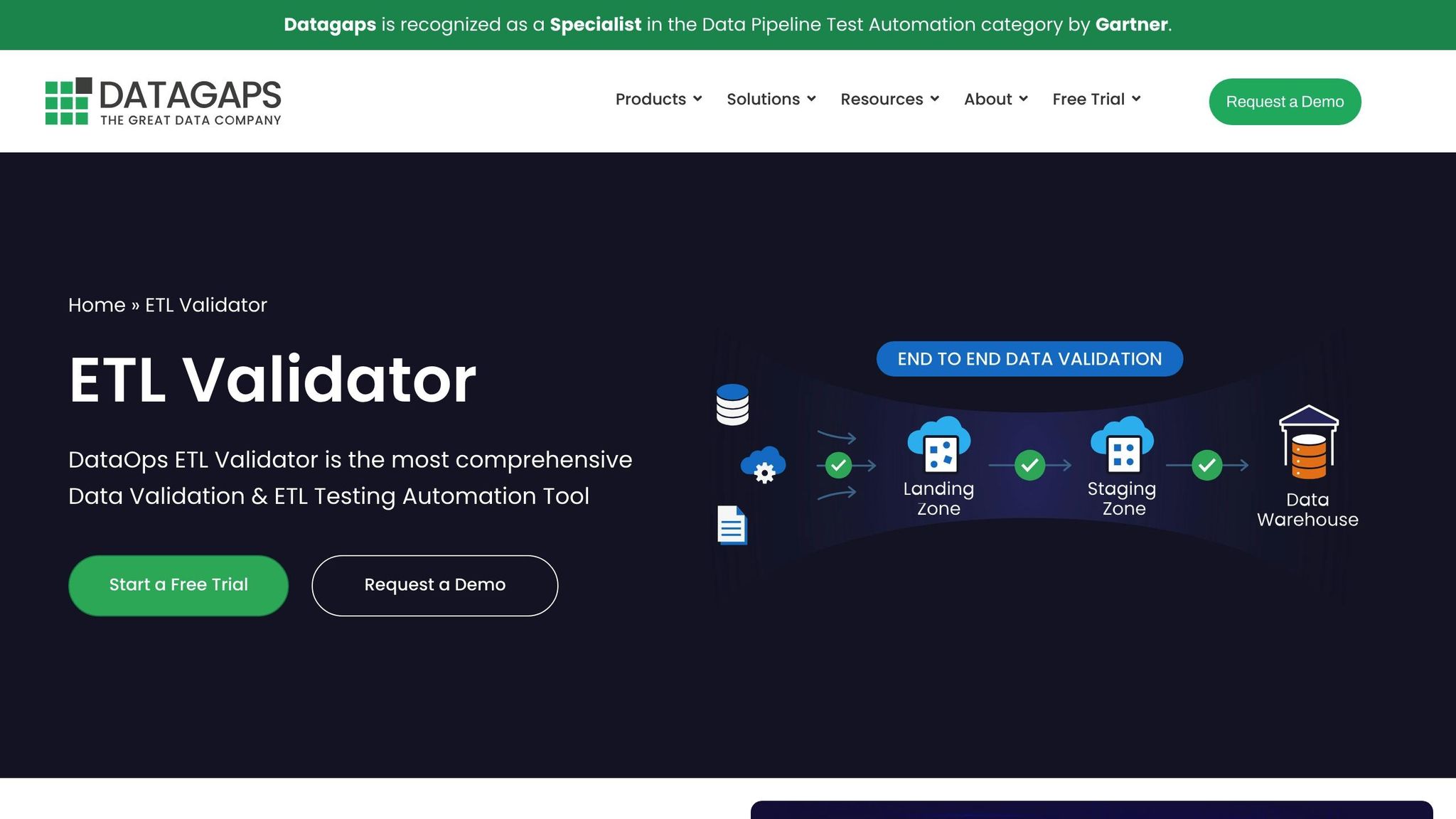
Task: Follow the Home breadcrumb link
Action: click(x=97, y=305)
